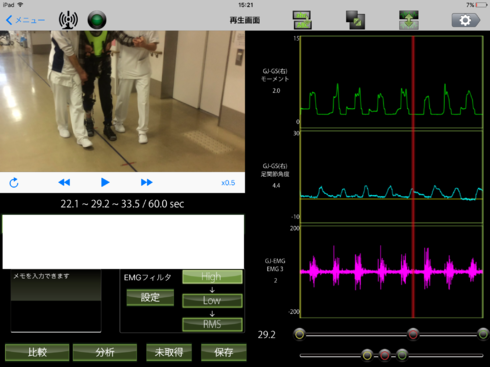
Task: Toggle the EMG Low filter
Action: pos(212,300)
